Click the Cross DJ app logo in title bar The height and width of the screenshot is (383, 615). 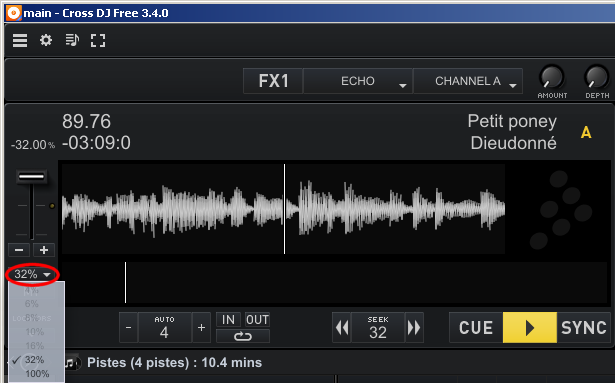coord(13,13)
